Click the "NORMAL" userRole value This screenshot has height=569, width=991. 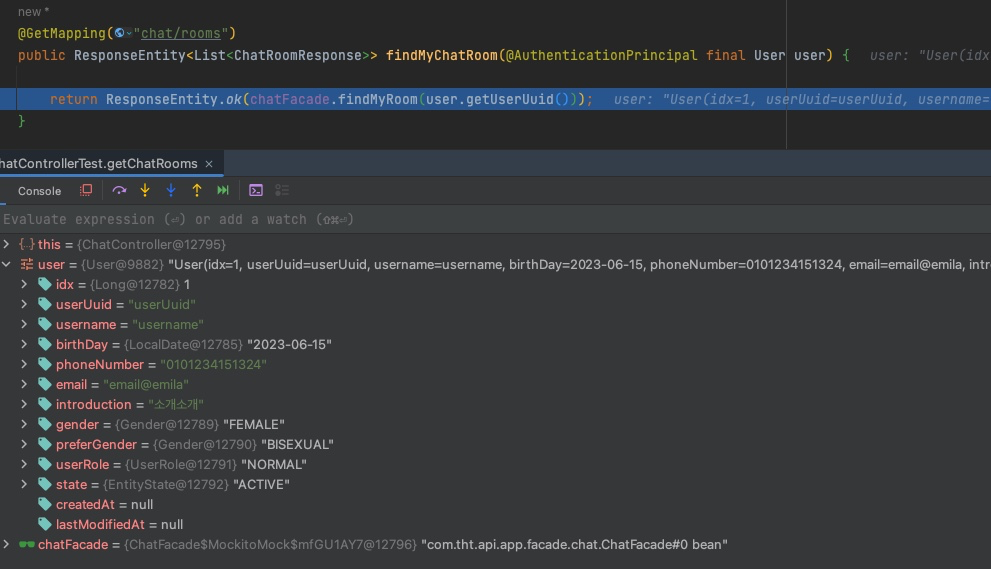click(274, 465)
